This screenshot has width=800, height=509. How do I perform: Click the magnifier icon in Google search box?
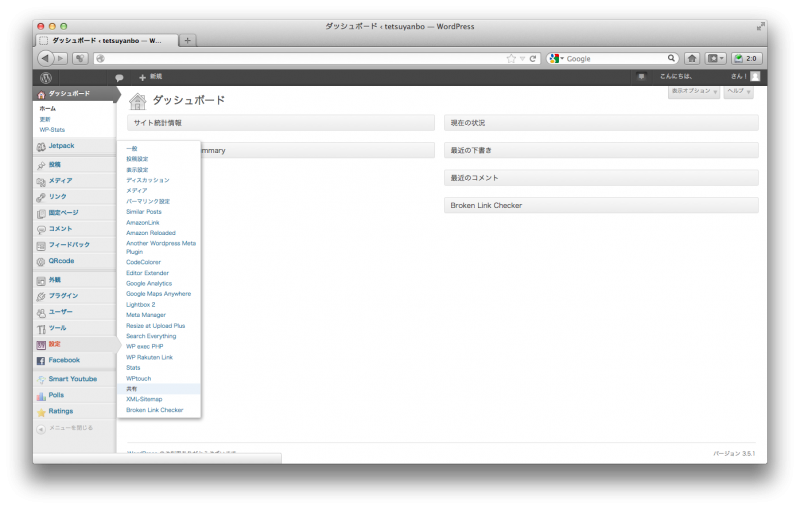671,58
